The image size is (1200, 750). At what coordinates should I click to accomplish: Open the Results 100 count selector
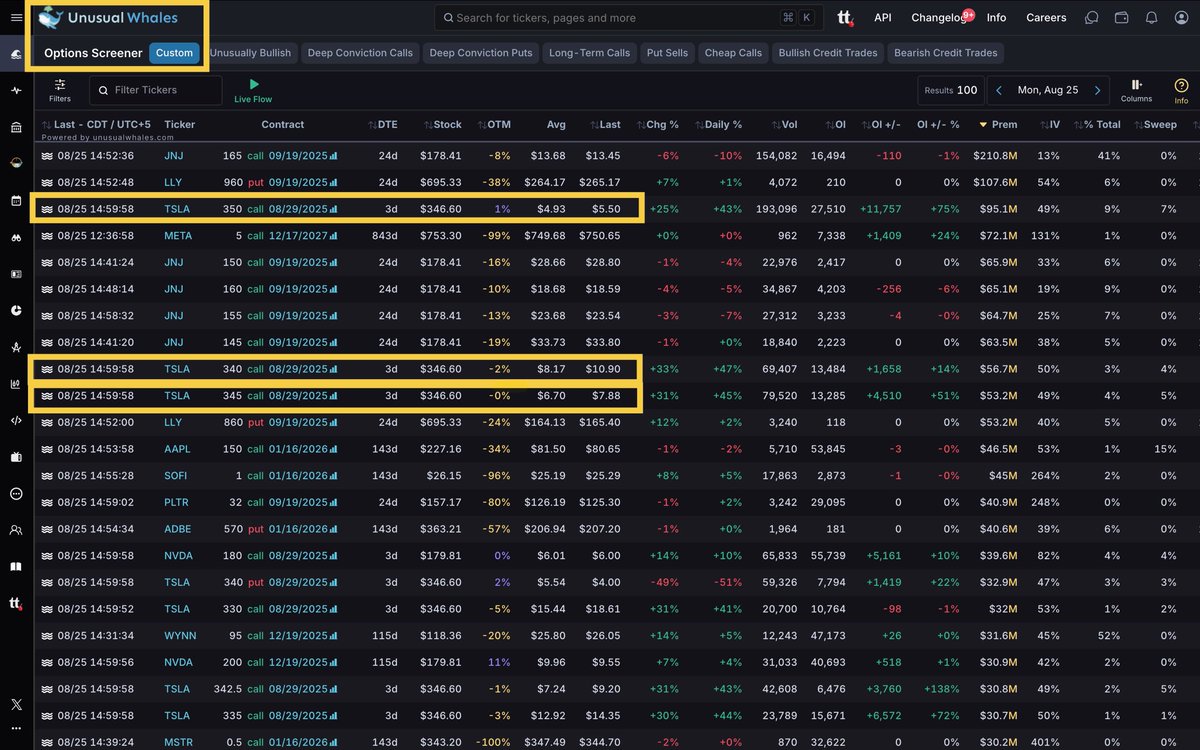click(x=951, y=90)
